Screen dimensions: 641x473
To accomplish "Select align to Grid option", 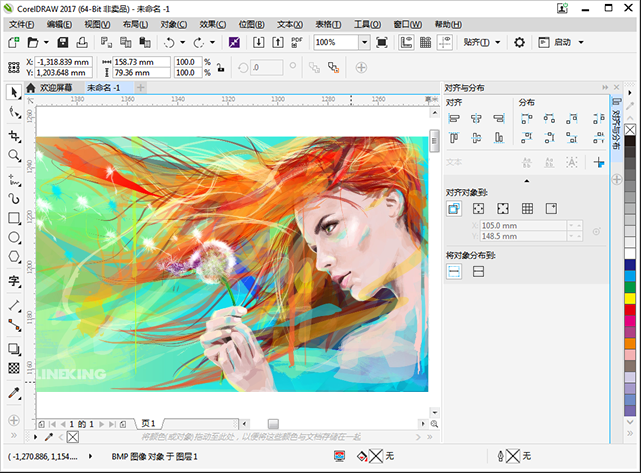I will (x=527, y=208).
